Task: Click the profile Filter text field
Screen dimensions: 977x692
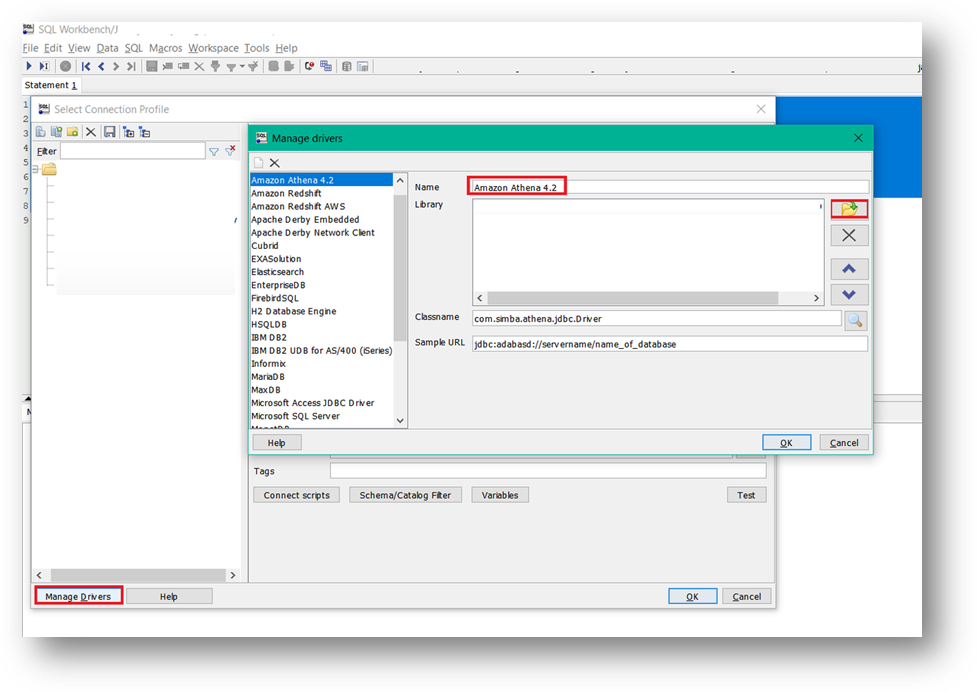Action: click(x=133, y=151)
